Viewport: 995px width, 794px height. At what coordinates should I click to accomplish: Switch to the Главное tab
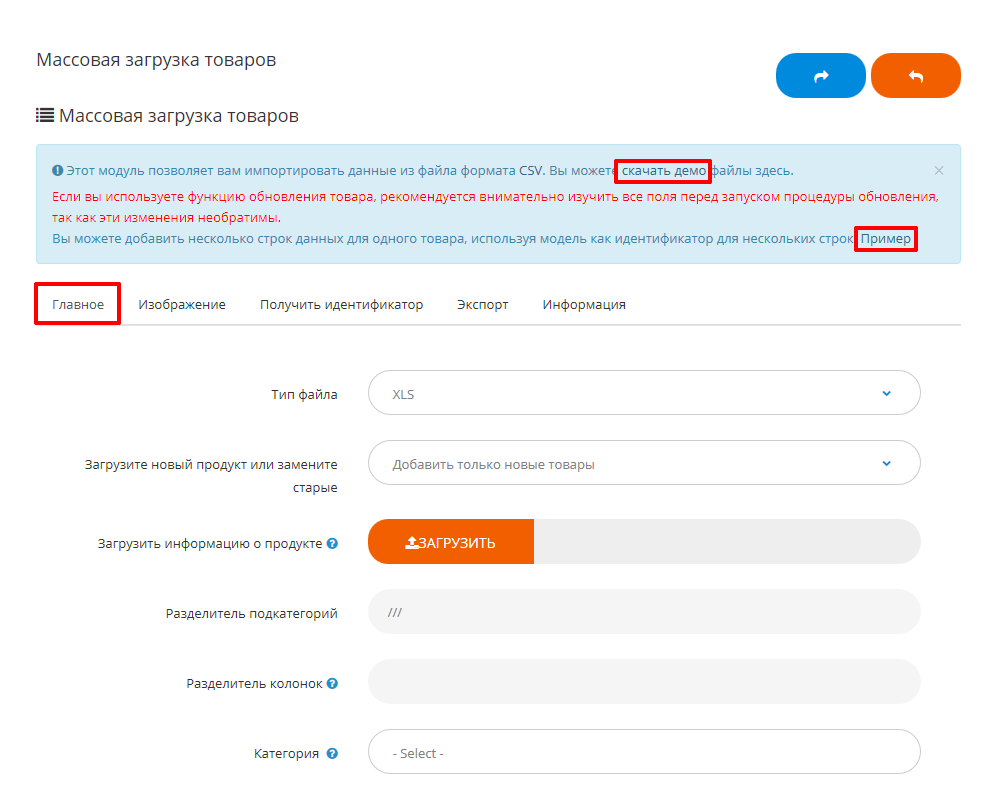pyautogui.click(x=78, y=304)
